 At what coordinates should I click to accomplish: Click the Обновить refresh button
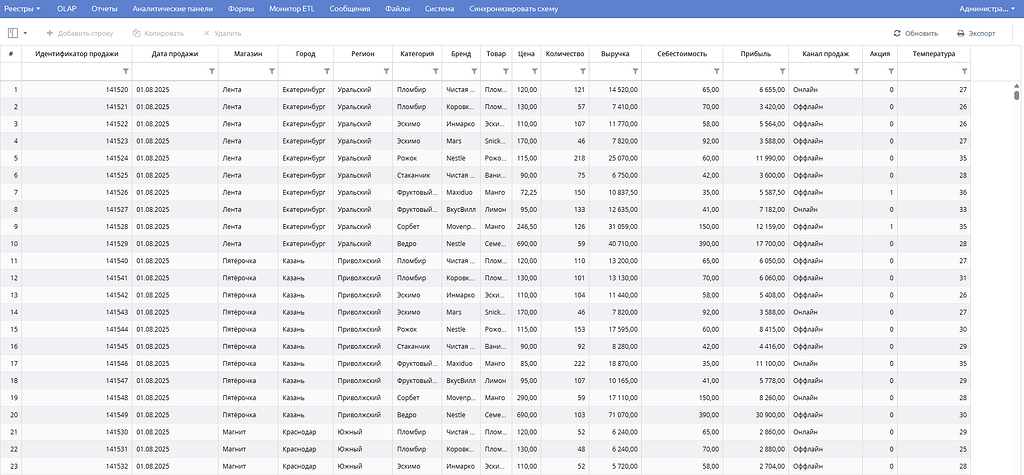916,33
